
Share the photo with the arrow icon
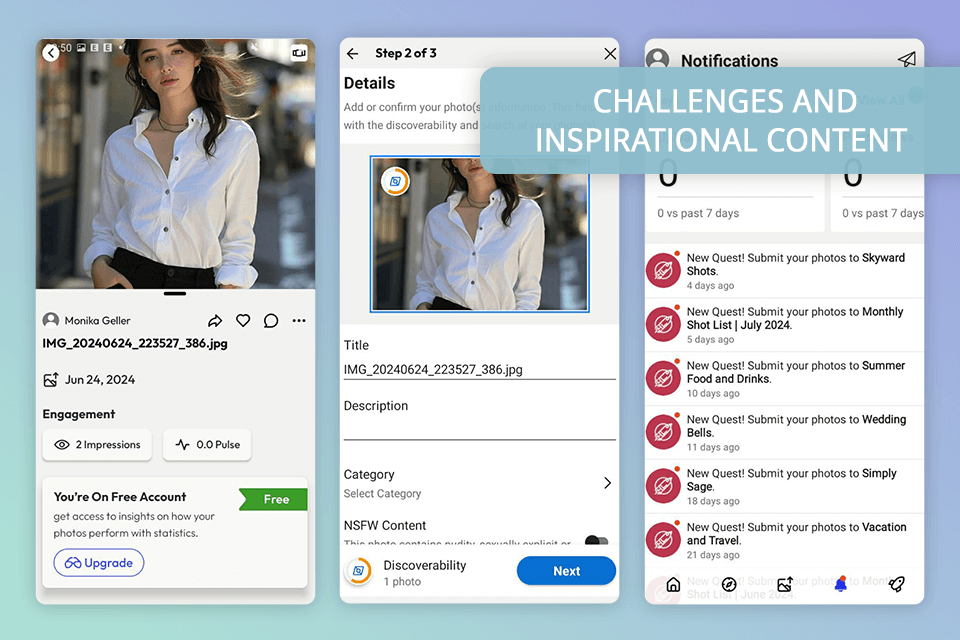click(x=215, y=321)
